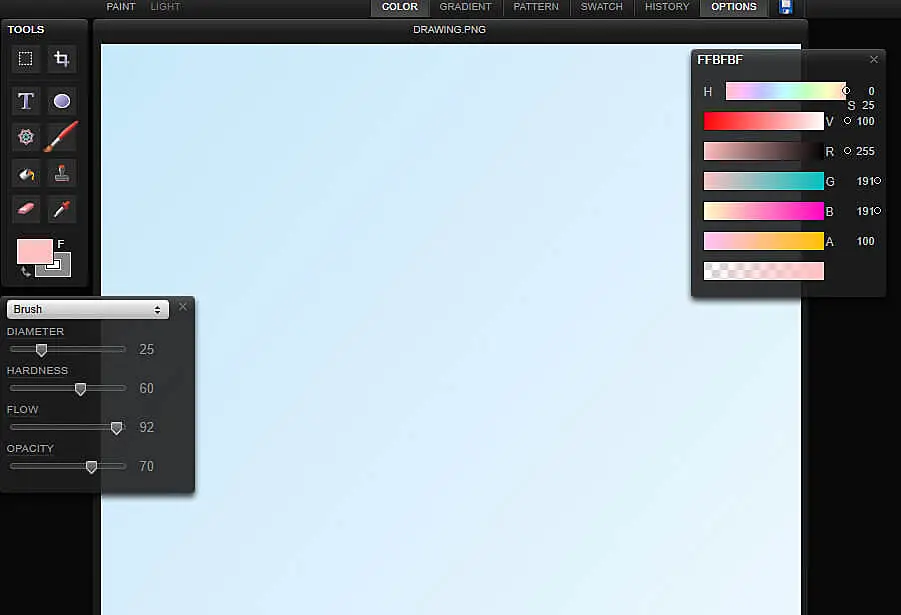
Task: Click the Hardness slider track
Action: pos(68,388)
